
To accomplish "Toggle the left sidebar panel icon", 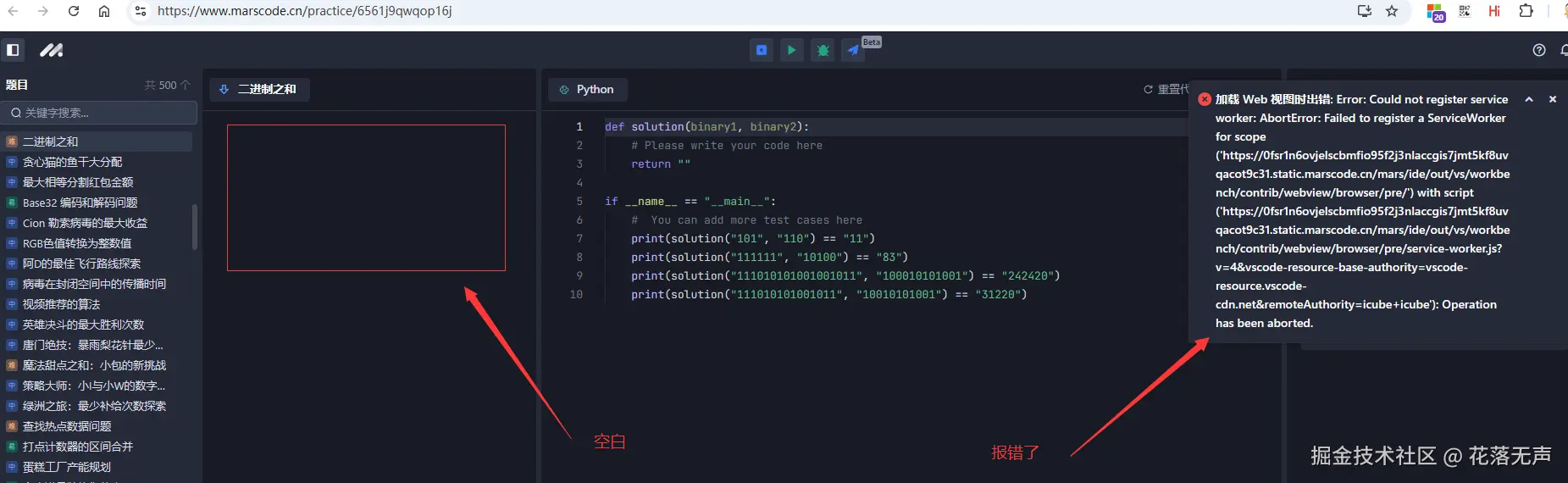I will tap(13, 50).
